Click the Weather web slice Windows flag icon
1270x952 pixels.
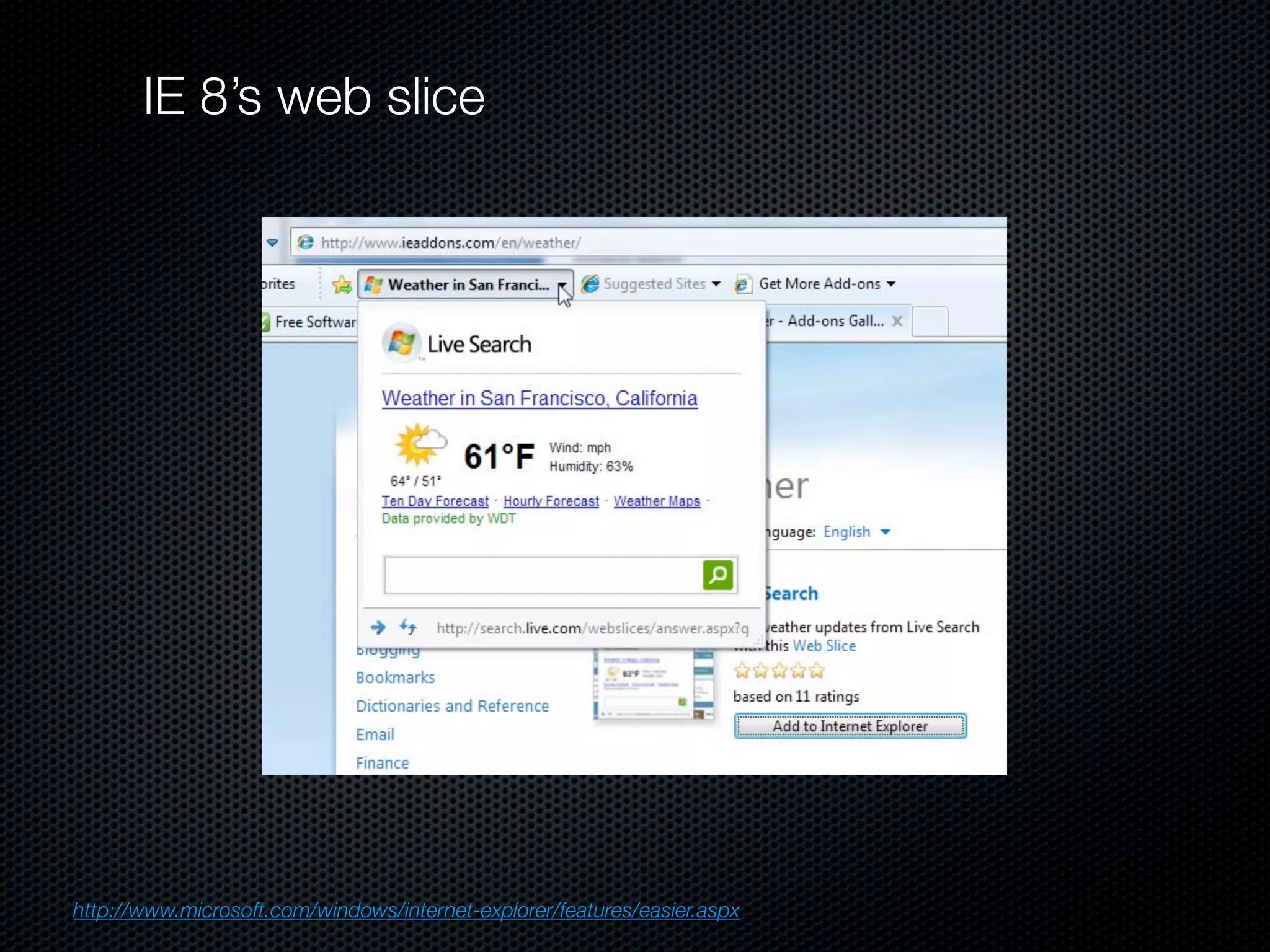pos(373,284)
